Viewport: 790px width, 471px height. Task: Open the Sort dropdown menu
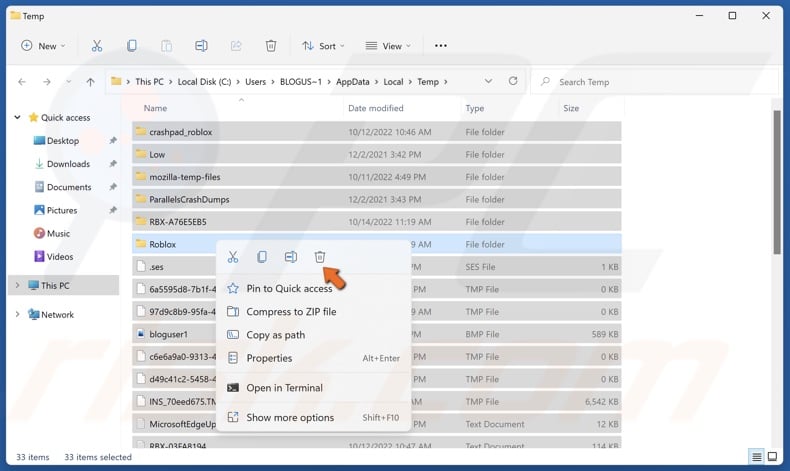click(x=323, y=46)
